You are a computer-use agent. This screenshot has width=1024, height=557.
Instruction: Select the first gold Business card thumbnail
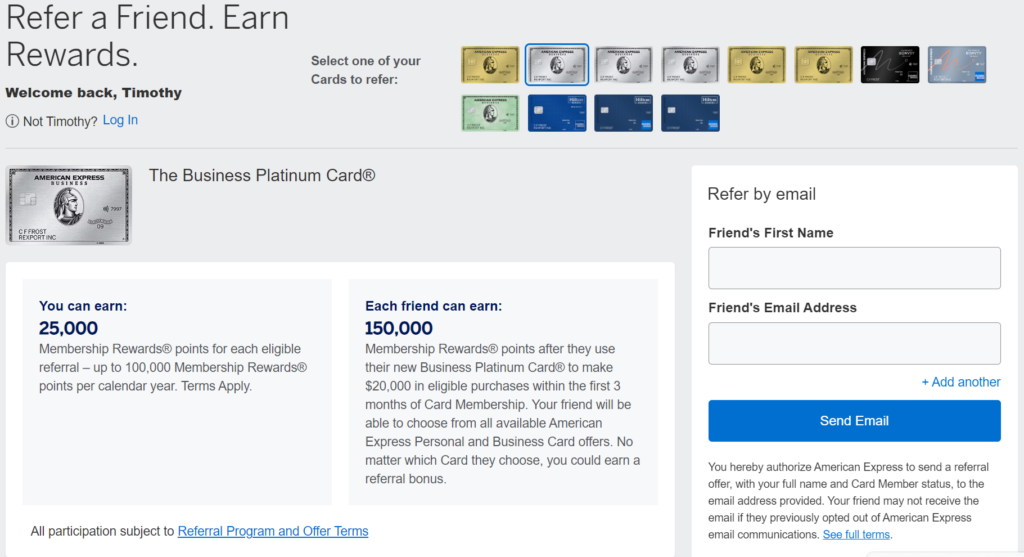[x=490, y=65]
